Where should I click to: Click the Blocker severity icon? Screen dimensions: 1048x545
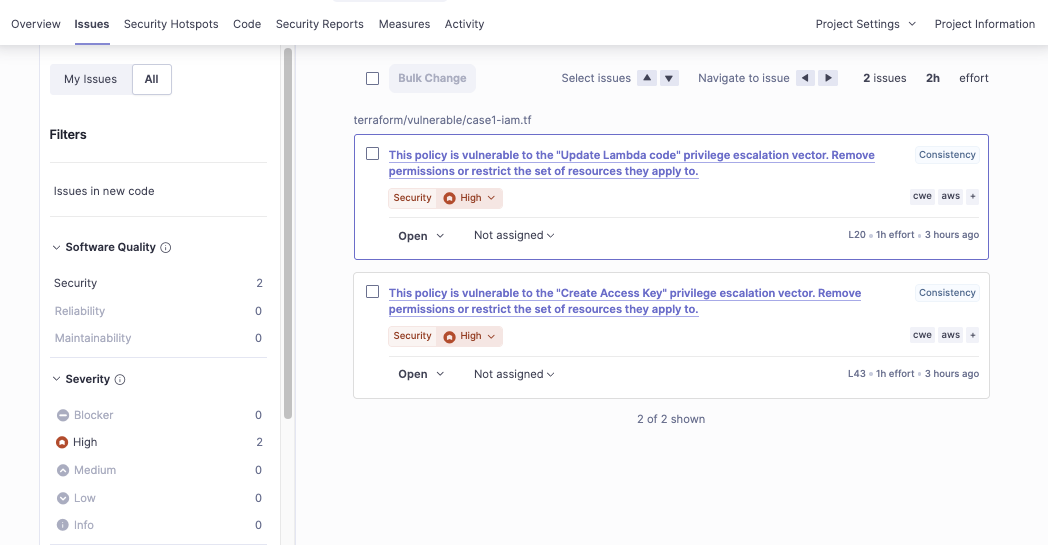[63, 415]
